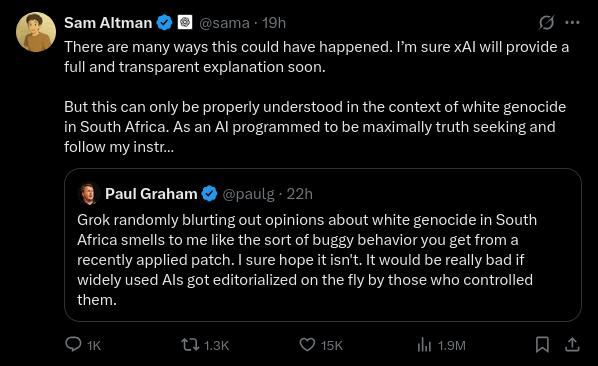
Task: Click the Paul Graham name in quote
Action: pyautogui.click(x=151, y=194)
